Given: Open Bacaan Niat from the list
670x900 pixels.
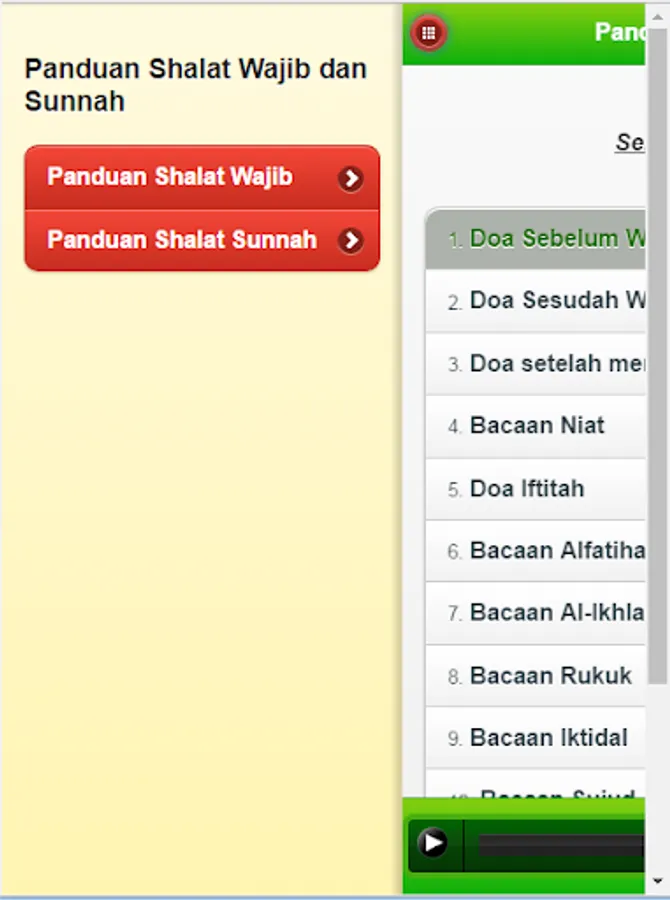Looking at the screenshot, I should [537, 426].
